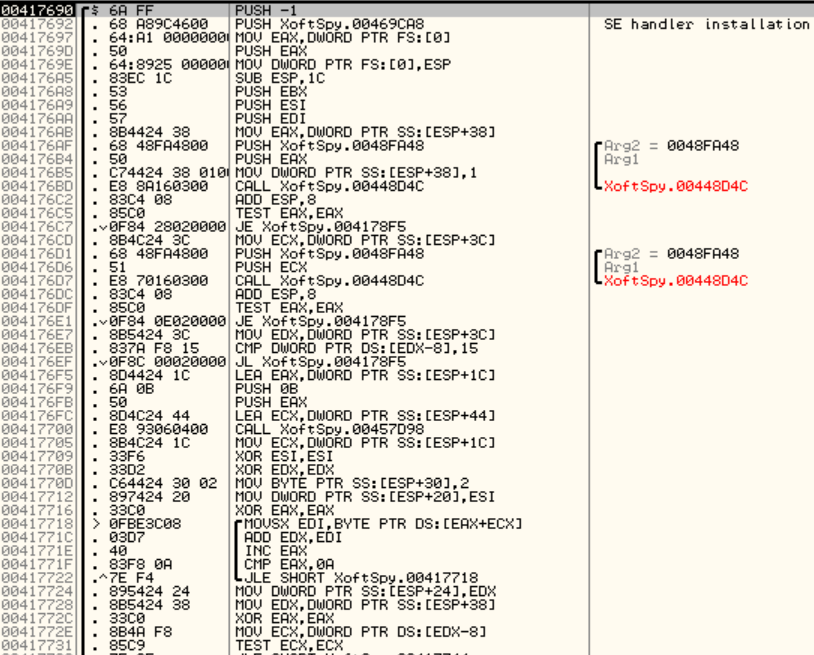Select LEA ECX,DWORD PTR SS:[ESP+44] line
This screenshot has width=814, height=655.
click(365, 415)
